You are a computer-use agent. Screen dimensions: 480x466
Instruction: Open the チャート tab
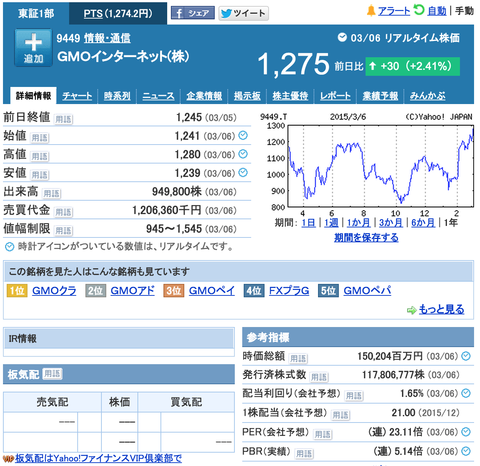(x=77, y=96)
